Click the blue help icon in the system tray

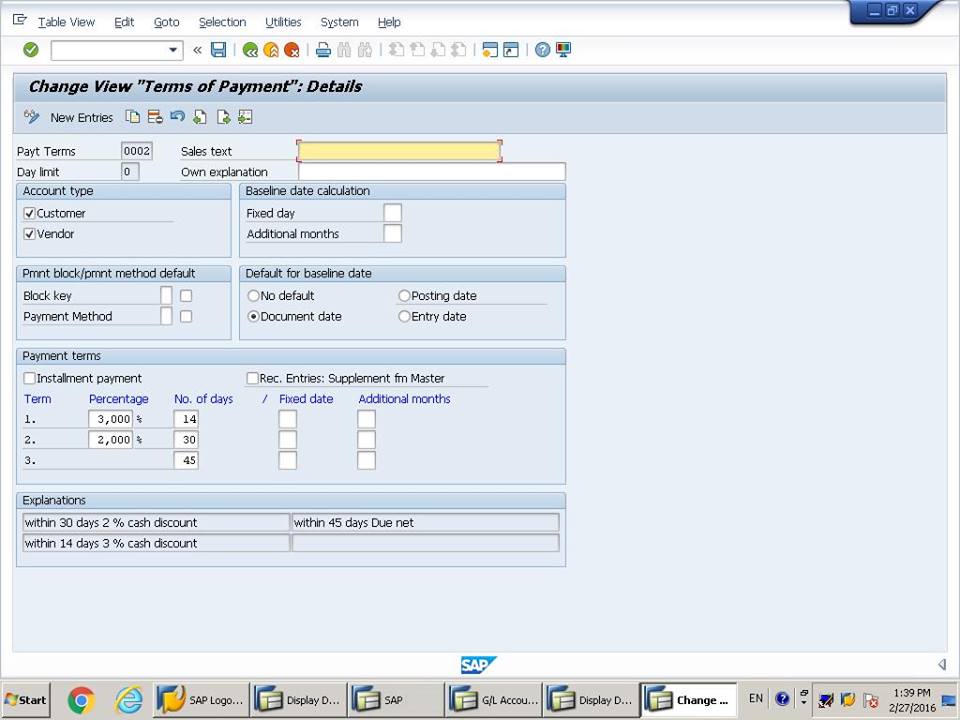click(782, 699)
